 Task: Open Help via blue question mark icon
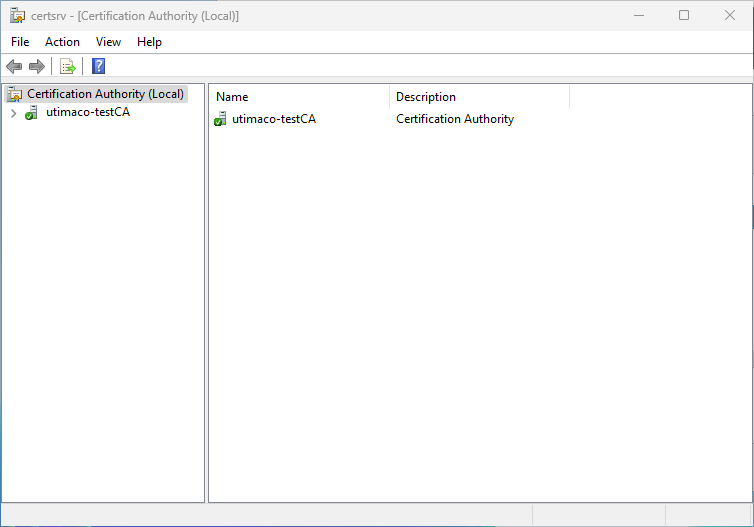[x=99, y=66]
